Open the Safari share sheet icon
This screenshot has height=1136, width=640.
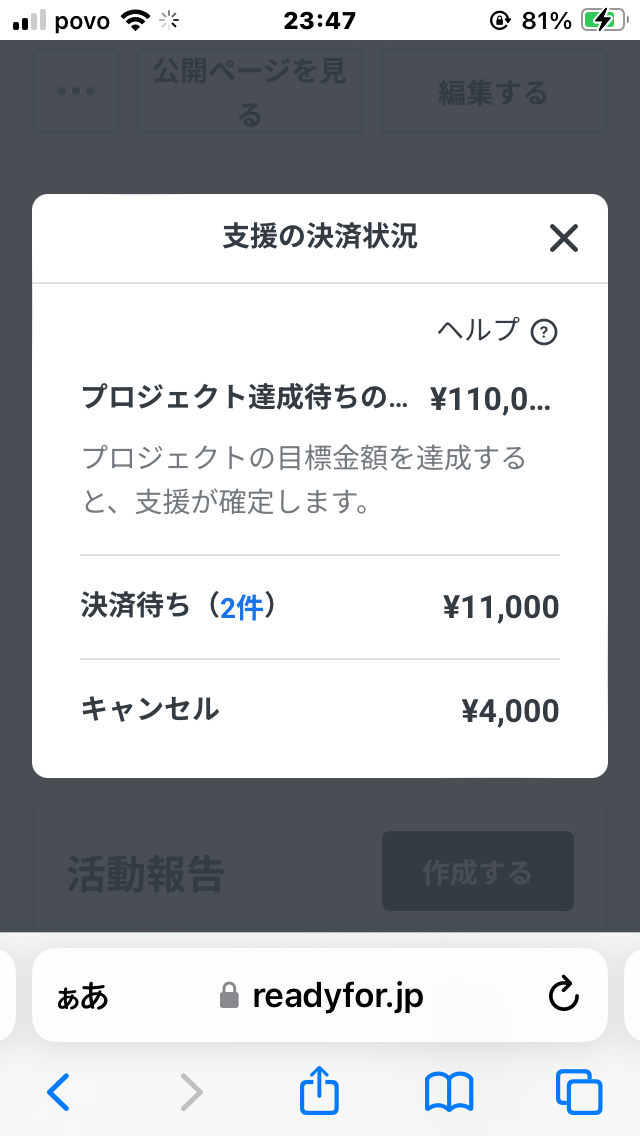tap(320, 1090)
